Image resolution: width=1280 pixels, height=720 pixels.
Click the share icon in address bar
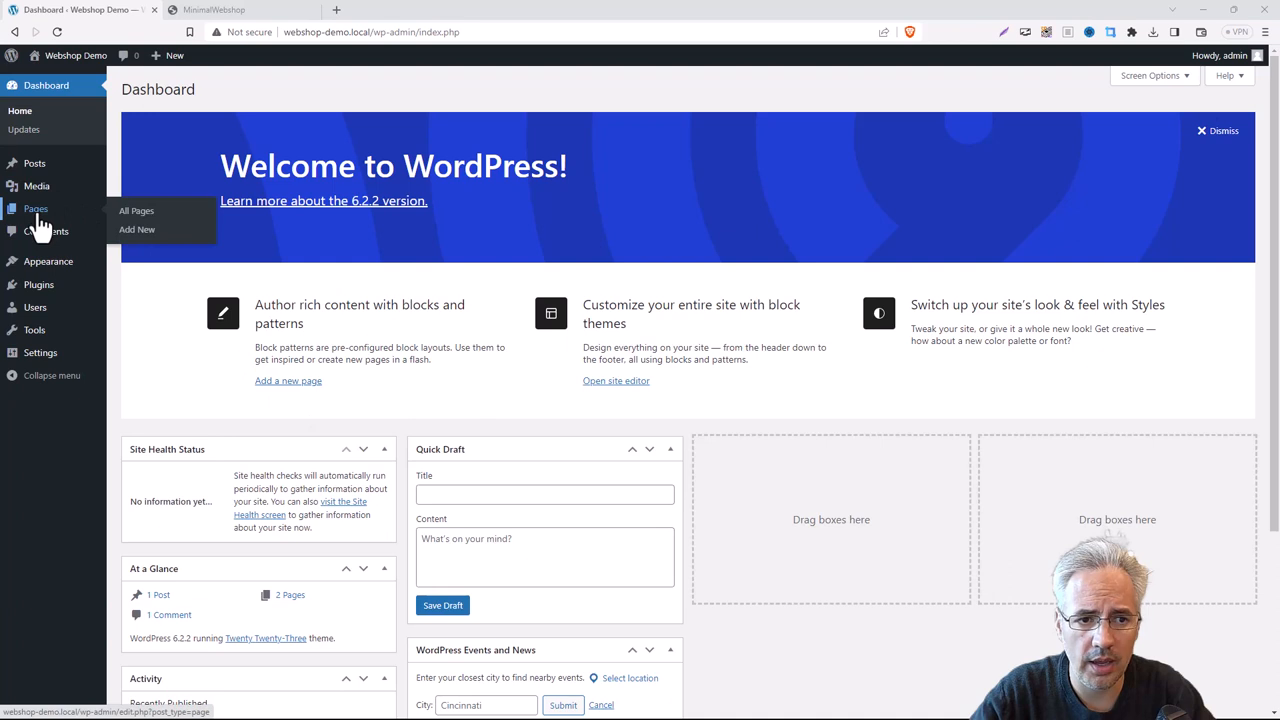pos(884,32)
